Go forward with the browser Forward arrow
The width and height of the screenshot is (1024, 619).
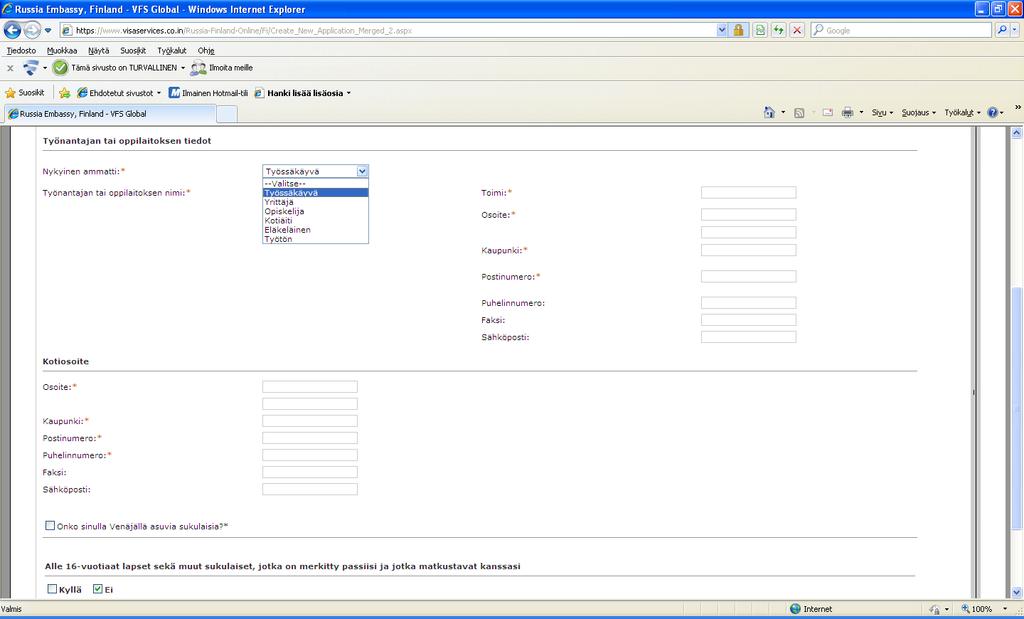[x=32, y=30]
